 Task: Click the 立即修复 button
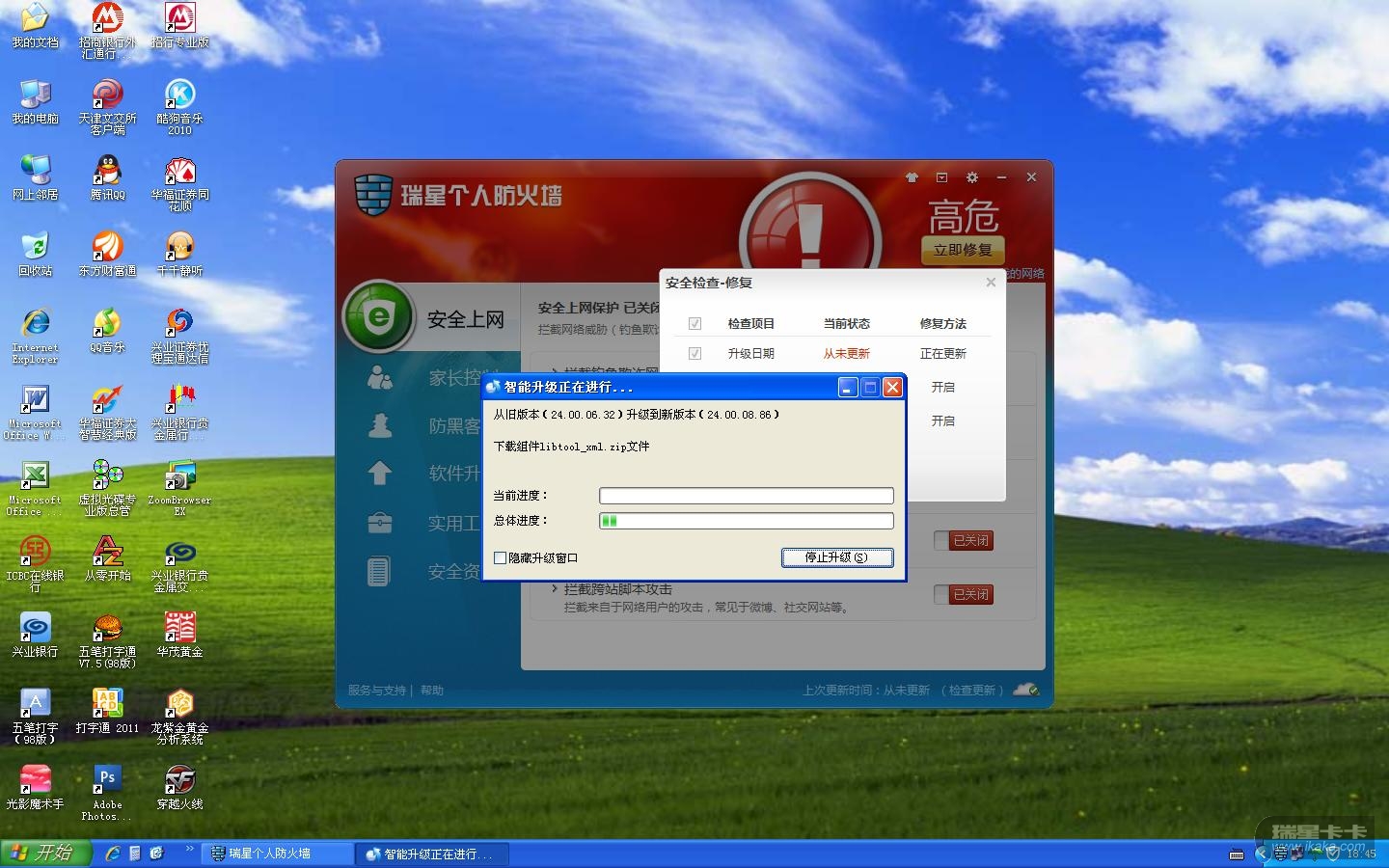[963, 250]
